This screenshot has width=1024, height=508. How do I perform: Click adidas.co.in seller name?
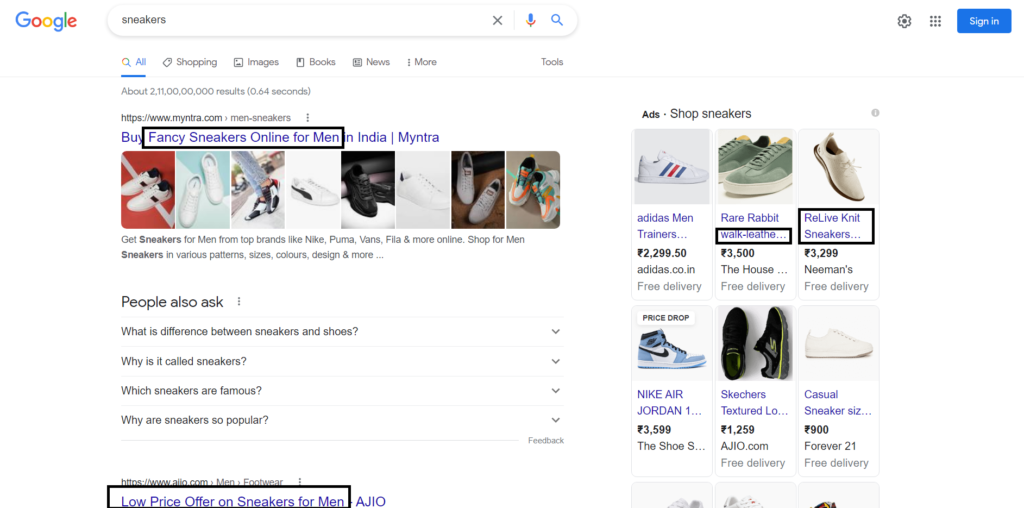[x=666, y=270]
